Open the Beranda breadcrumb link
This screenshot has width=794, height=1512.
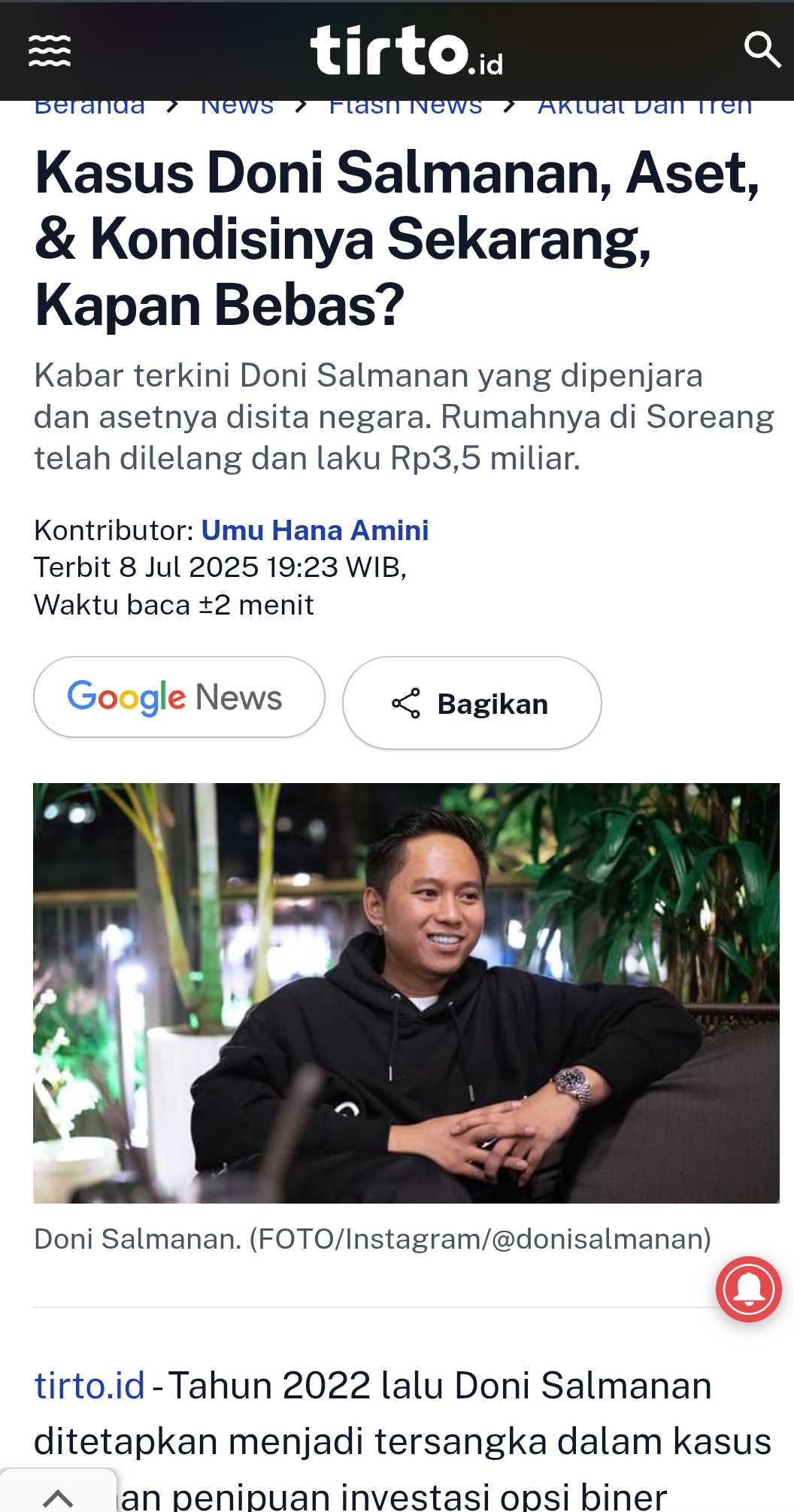(x=89, y=108)
